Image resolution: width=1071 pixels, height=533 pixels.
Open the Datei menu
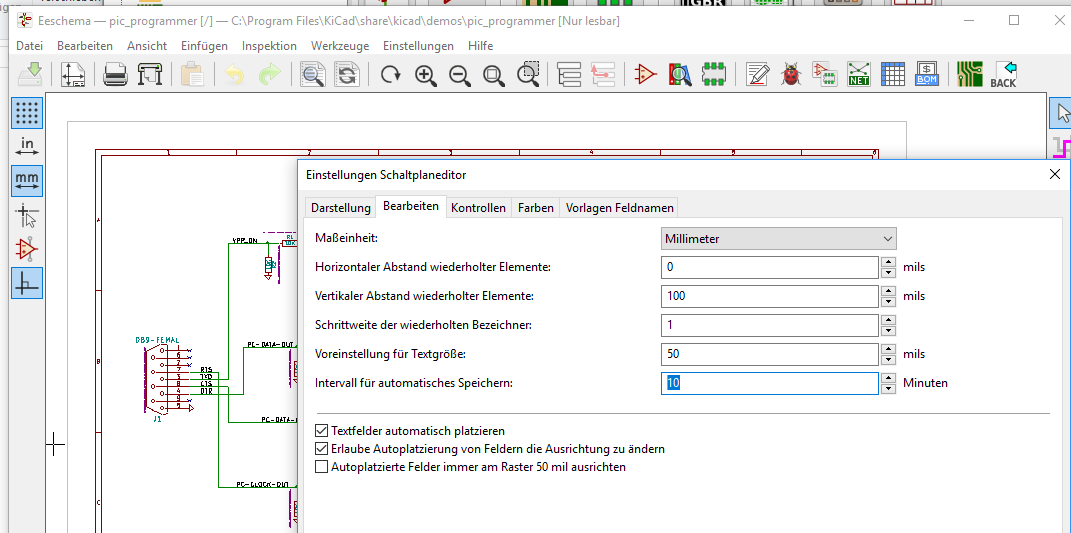29,46
